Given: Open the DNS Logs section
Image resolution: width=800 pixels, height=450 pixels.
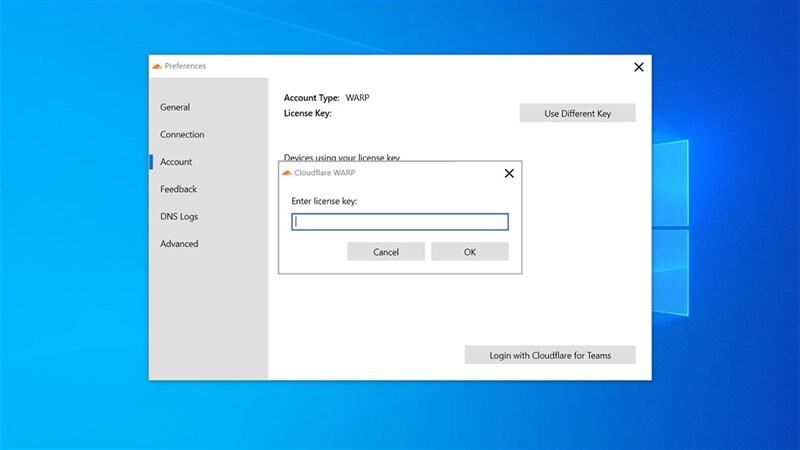Looking at the screenshot, I should 179,216.
